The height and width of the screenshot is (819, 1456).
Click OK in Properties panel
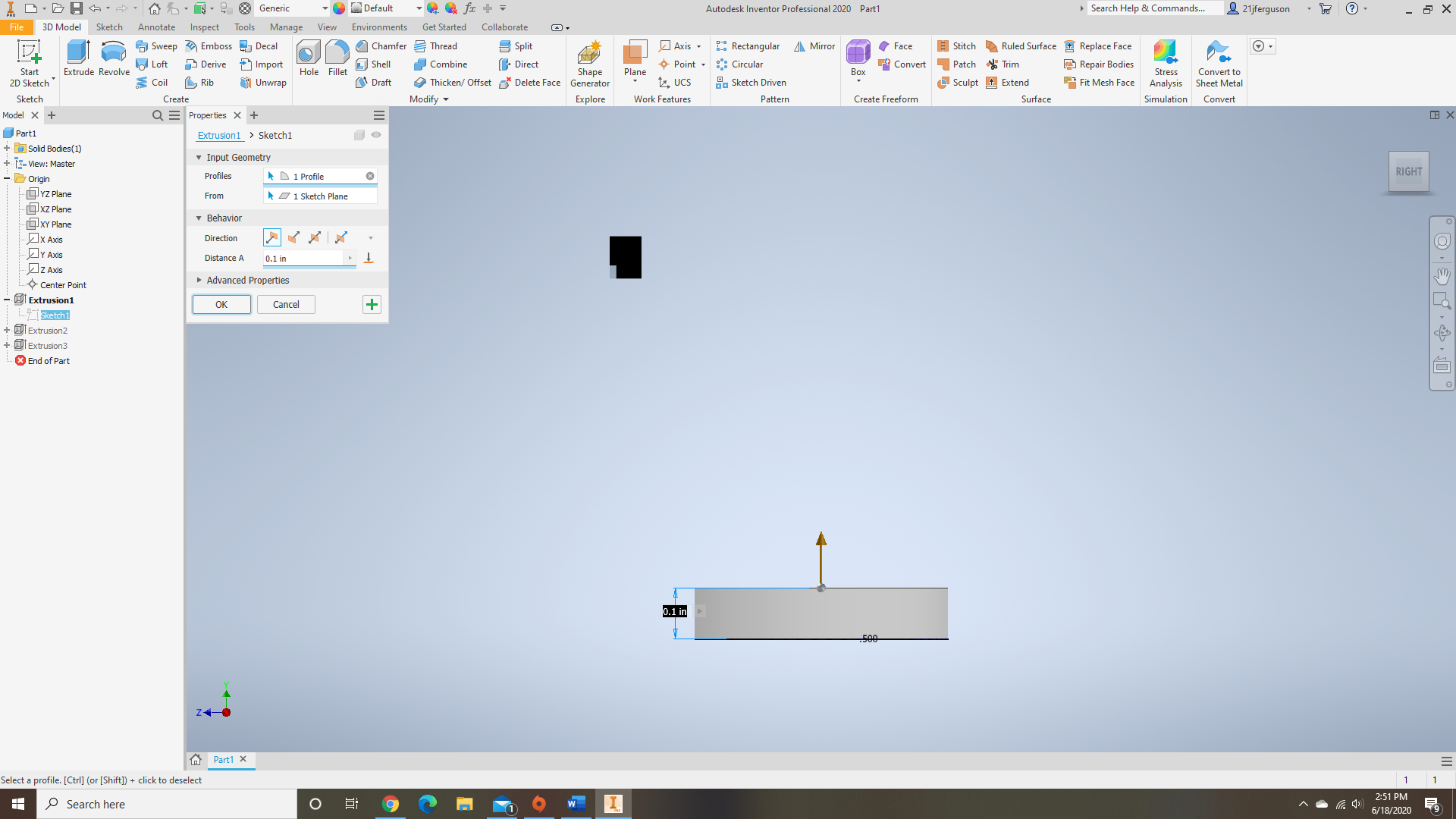221,305
